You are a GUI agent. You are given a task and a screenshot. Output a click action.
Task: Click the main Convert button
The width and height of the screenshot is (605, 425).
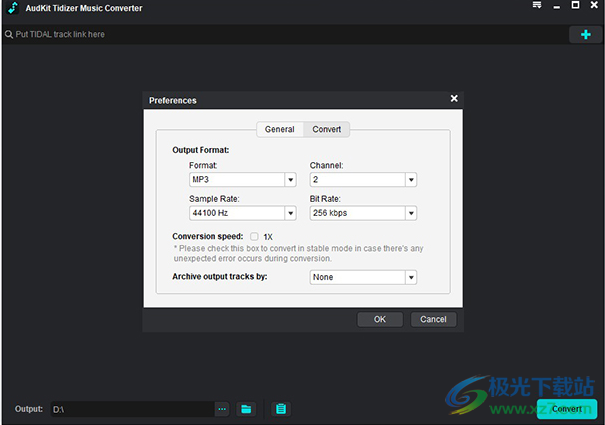point(567,409)
